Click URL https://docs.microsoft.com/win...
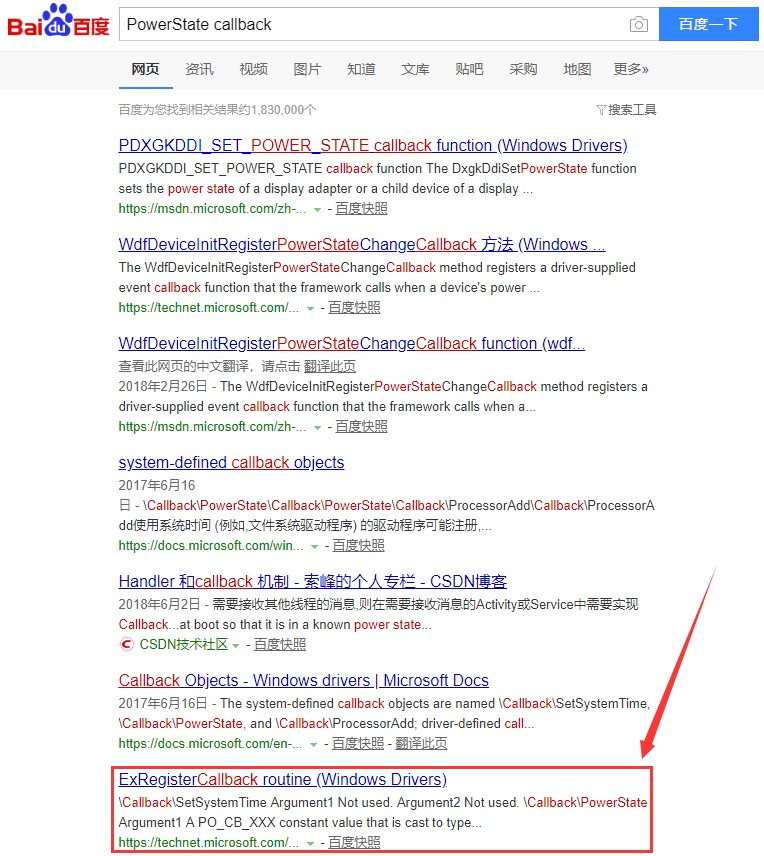764x856 pixels. pos(210,545)
